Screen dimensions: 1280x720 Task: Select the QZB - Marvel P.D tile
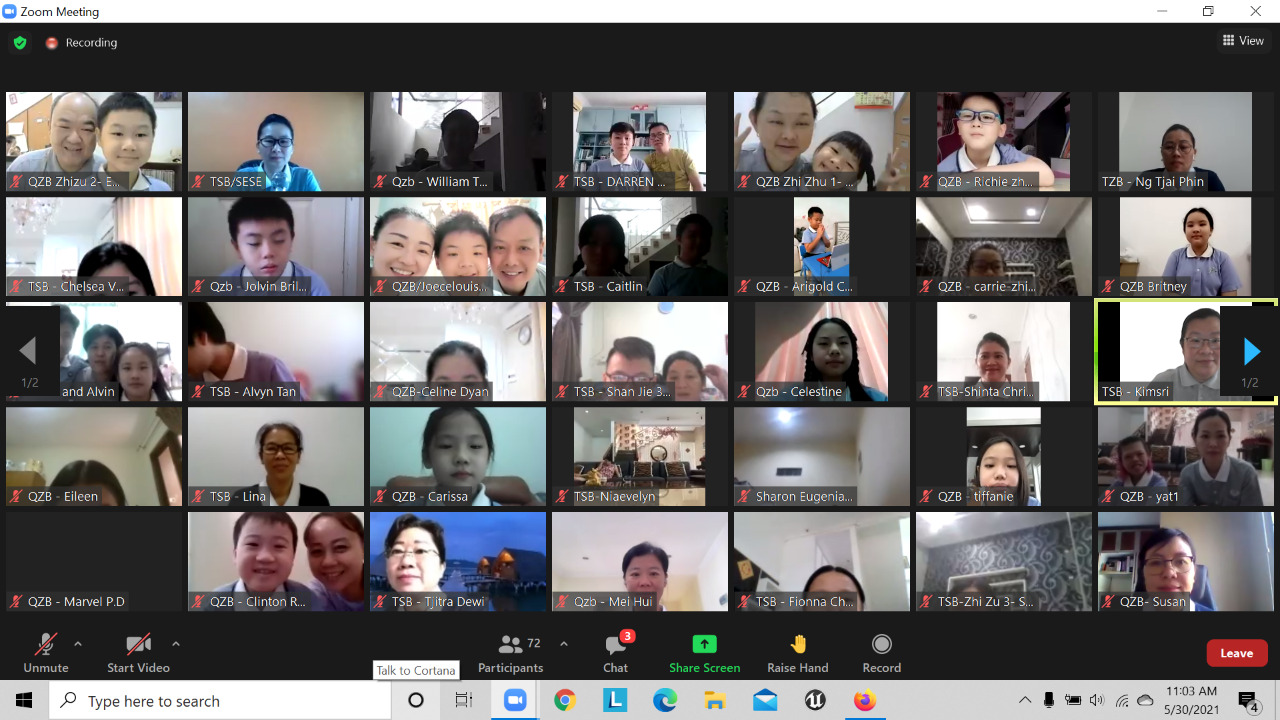click(94, 562)
